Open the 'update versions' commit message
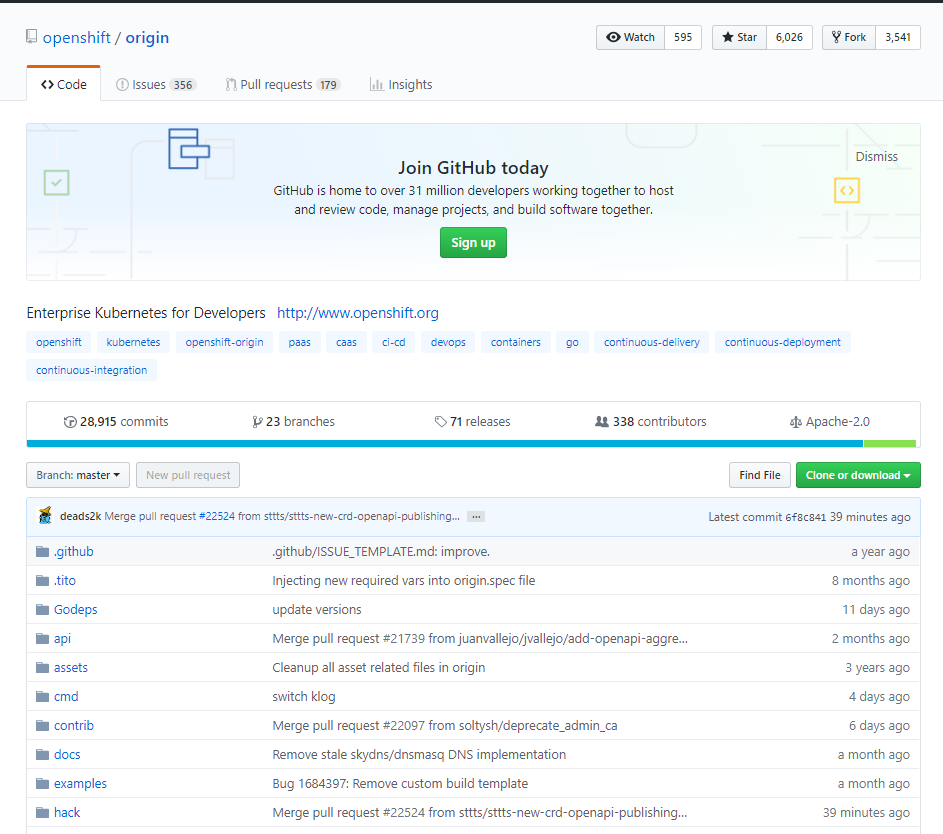Image resolution: width=943 pixels, height=834 pixels. tap(317, 610)
